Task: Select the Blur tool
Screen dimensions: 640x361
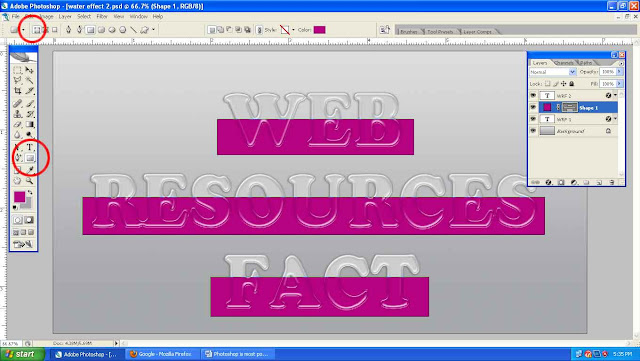Action: pyautogui.click(x=18, y=135)
